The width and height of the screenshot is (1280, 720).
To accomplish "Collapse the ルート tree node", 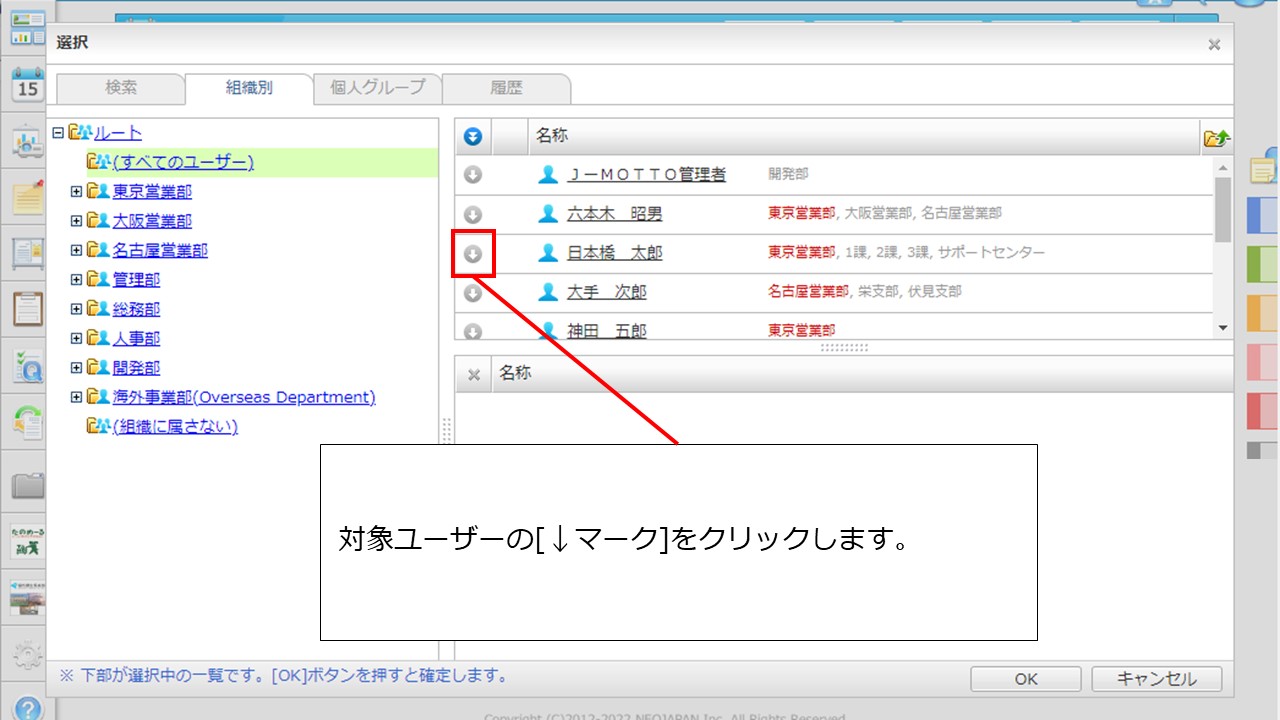I will [58, 132].
